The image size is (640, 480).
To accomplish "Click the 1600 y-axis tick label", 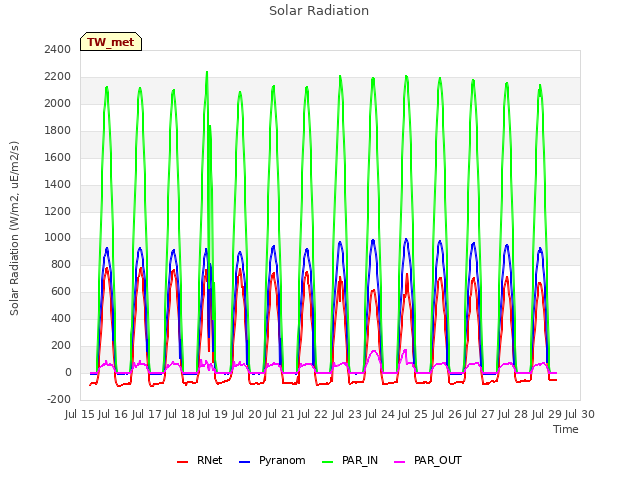I will pos(58,157).
